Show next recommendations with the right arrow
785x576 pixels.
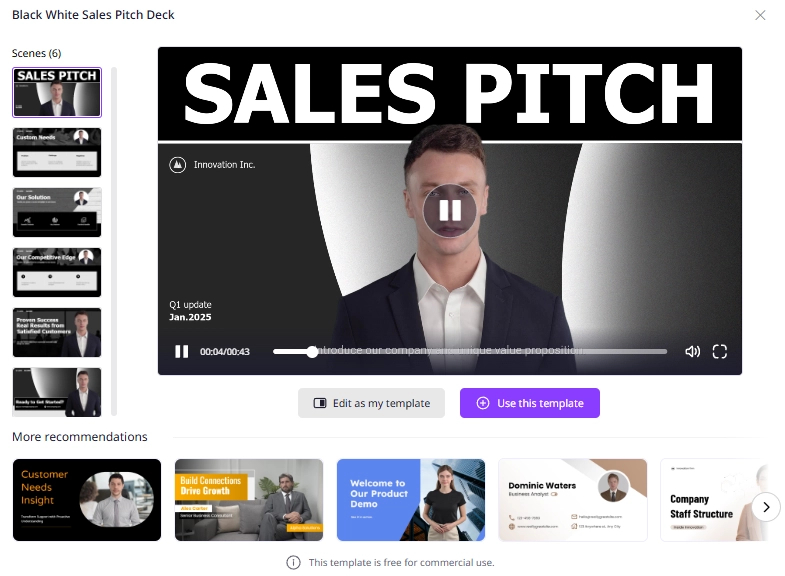[x=766, y=507]
